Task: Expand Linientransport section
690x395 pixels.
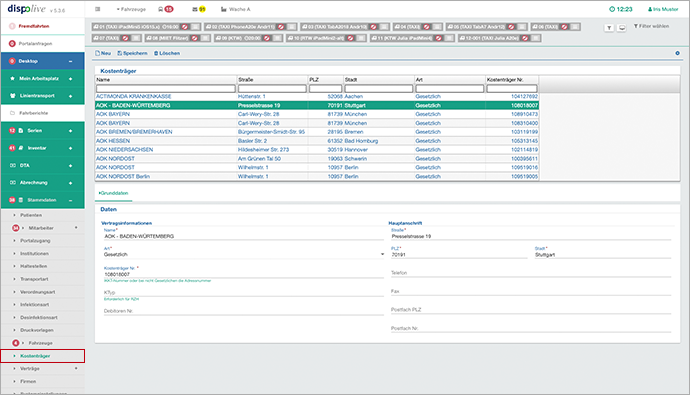Action: pos(70,96)
